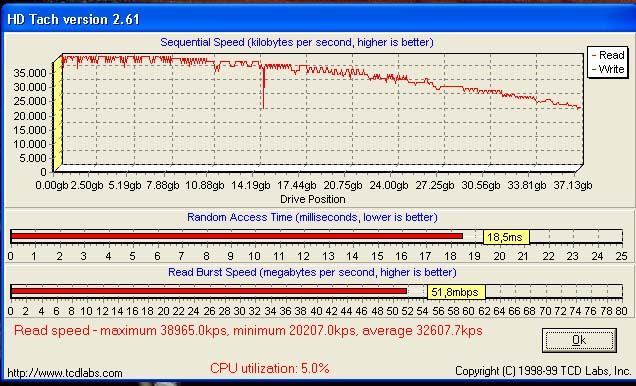This screenshot has height=386, width=636.
Task: Click the Drive Position axis label
Action: coord(313,199)
